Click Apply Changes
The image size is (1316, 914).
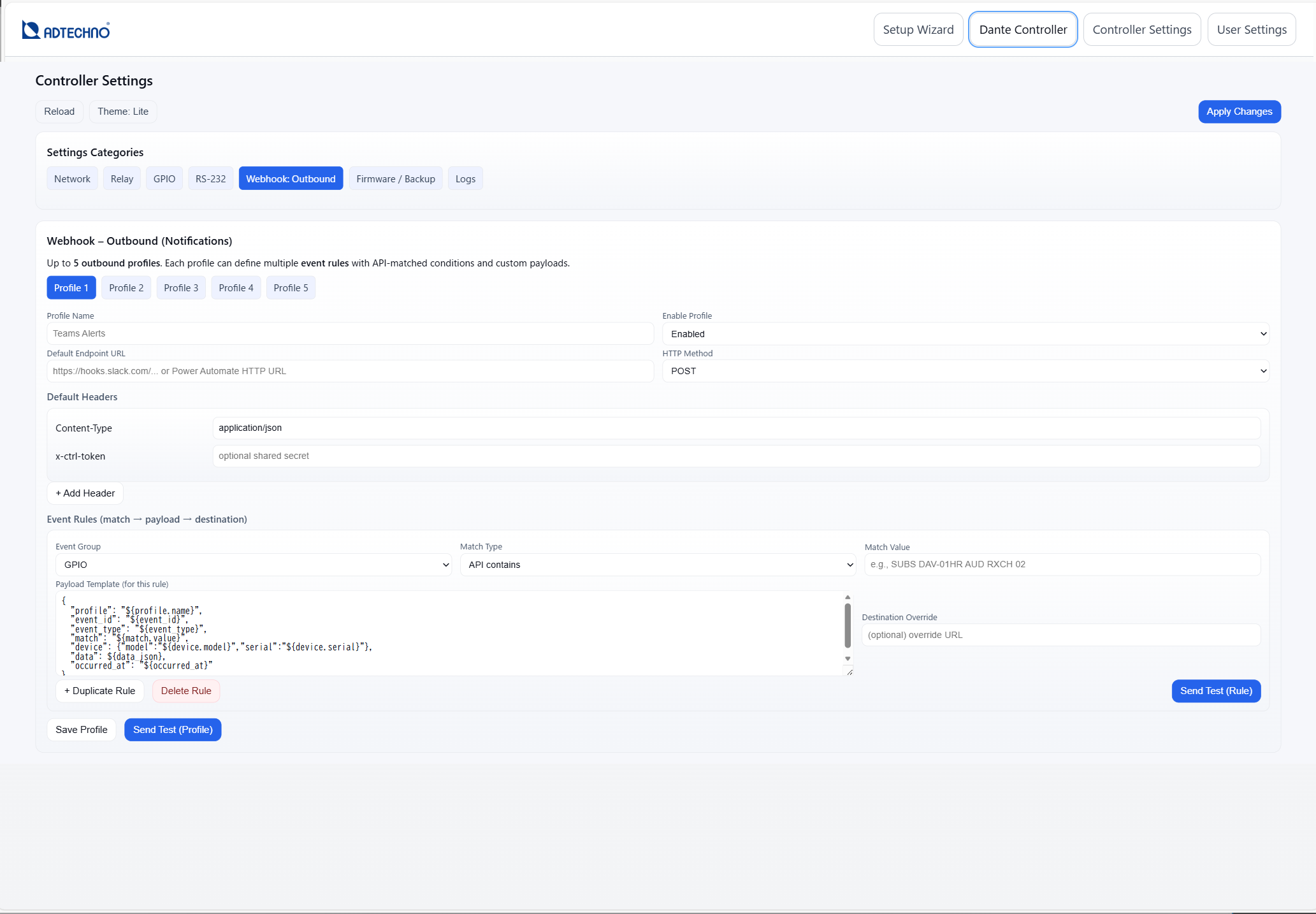pos(1238,112)
